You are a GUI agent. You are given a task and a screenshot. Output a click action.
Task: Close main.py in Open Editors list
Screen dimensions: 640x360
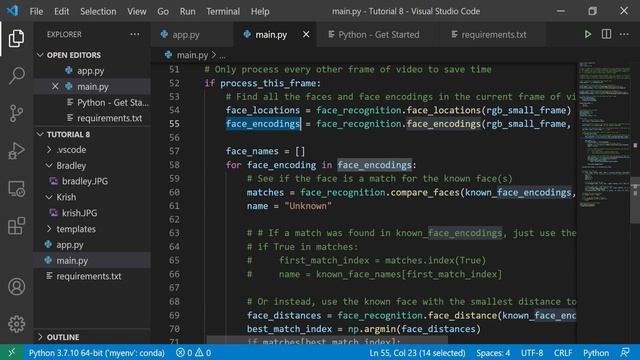pos(55,87)
